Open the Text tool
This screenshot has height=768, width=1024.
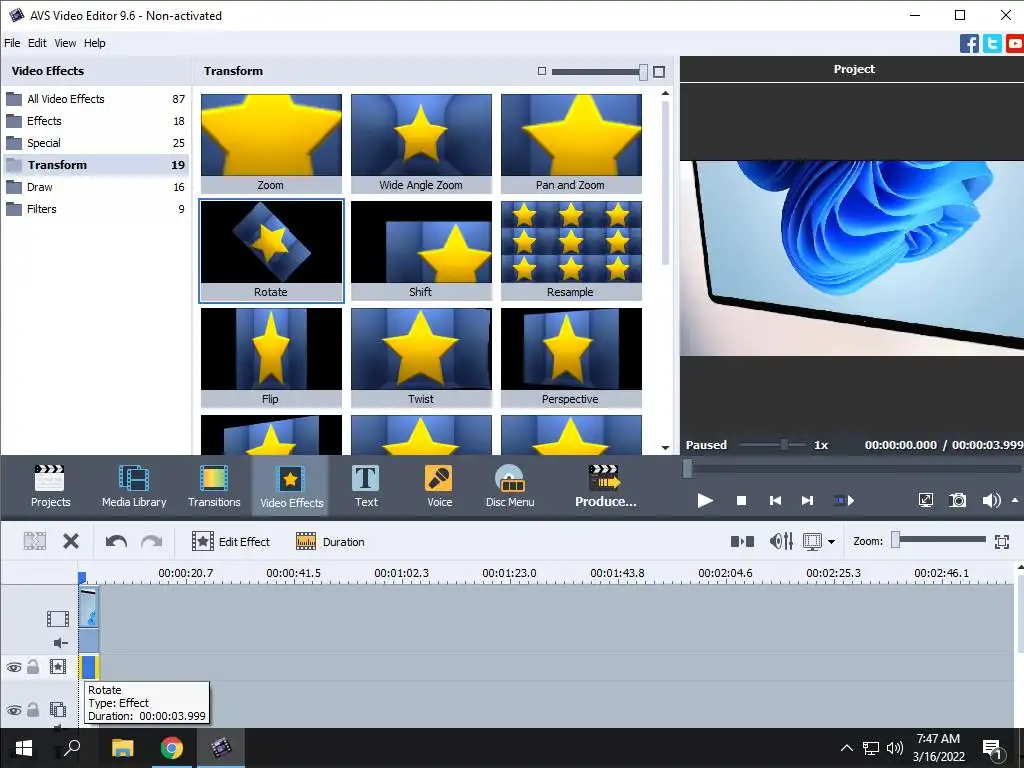tap(366, 486)
